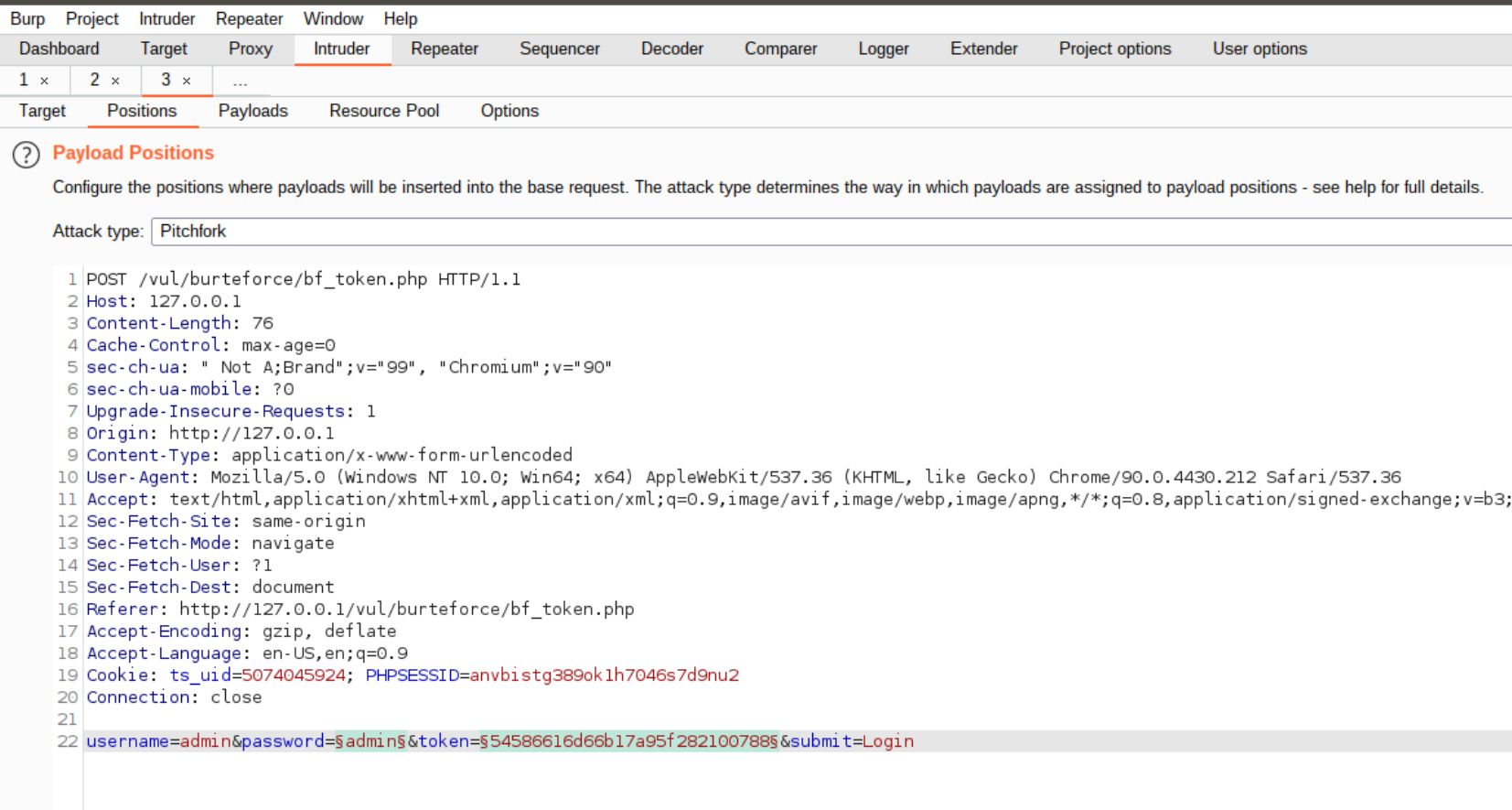Open the Resource Pool sub-tab
The width and height of the screenshot is (1512, 810).
click(384, 112)
